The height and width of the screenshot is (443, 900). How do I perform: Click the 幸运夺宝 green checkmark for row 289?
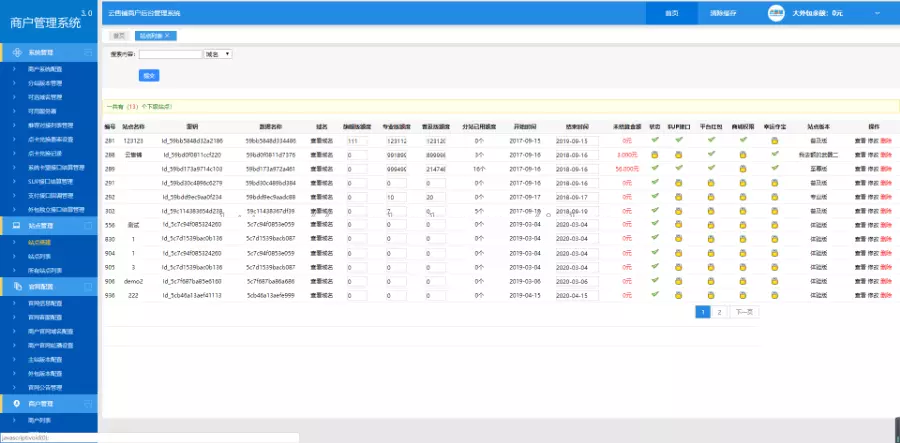click(775, 168)
